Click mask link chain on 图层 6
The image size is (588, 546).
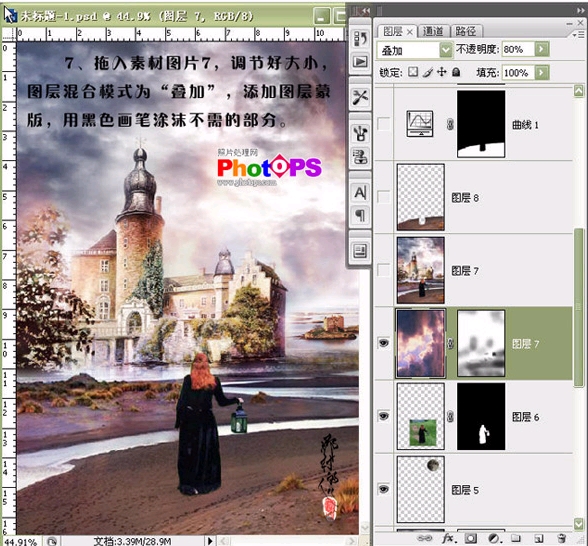coord(451,416)
